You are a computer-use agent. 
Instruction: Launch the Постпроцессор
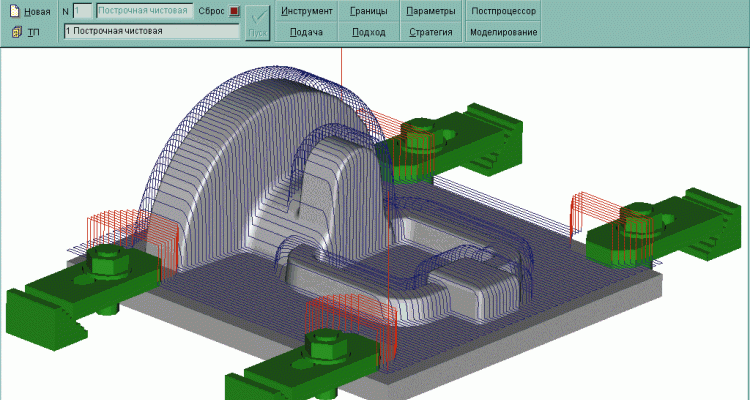pyautogui.click(x=504, y=12)
